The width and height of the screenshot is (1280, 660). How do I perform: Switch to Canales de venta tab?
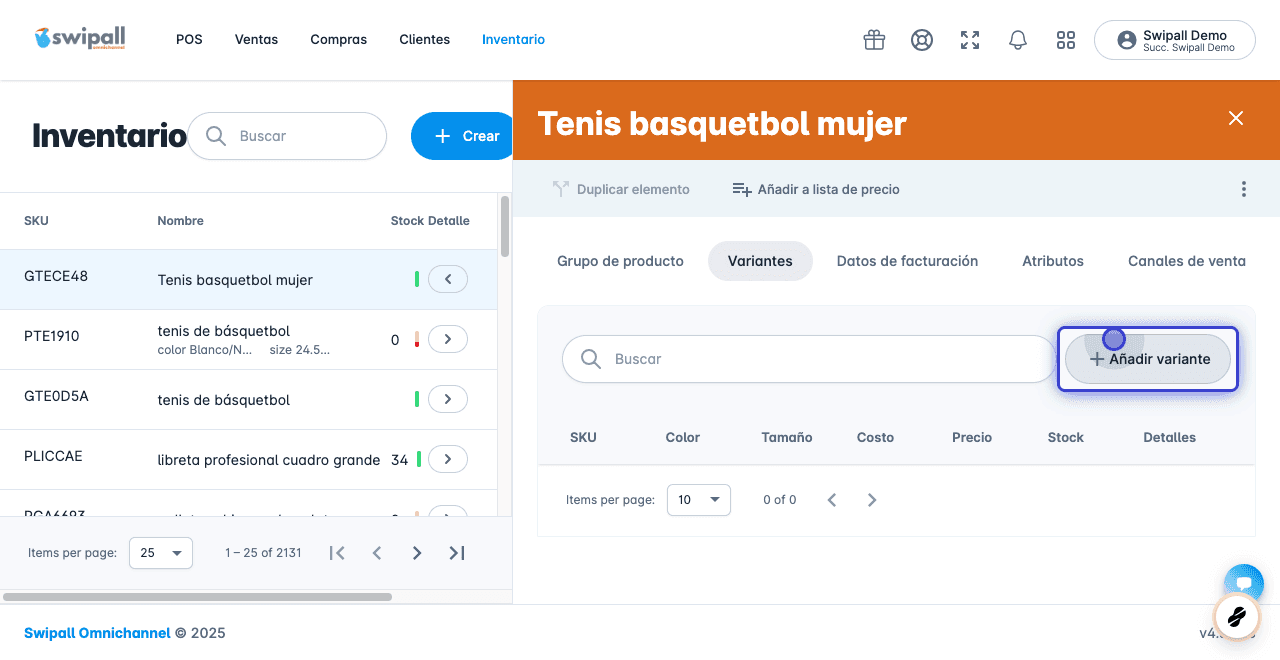1187,261
